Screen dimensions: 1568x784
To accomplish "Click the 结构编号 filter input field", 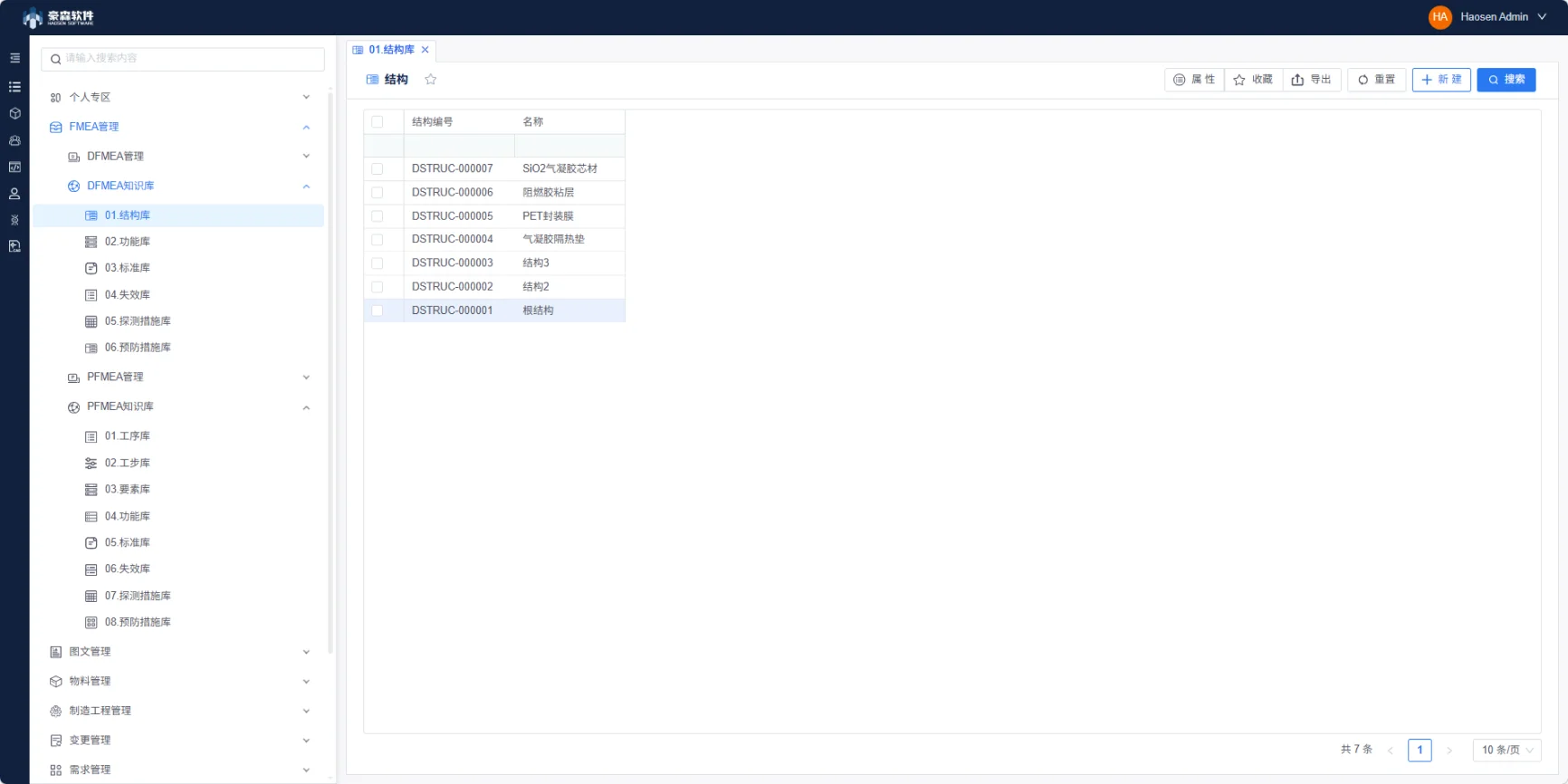I will pyautogui.click(x=459, y=146).
